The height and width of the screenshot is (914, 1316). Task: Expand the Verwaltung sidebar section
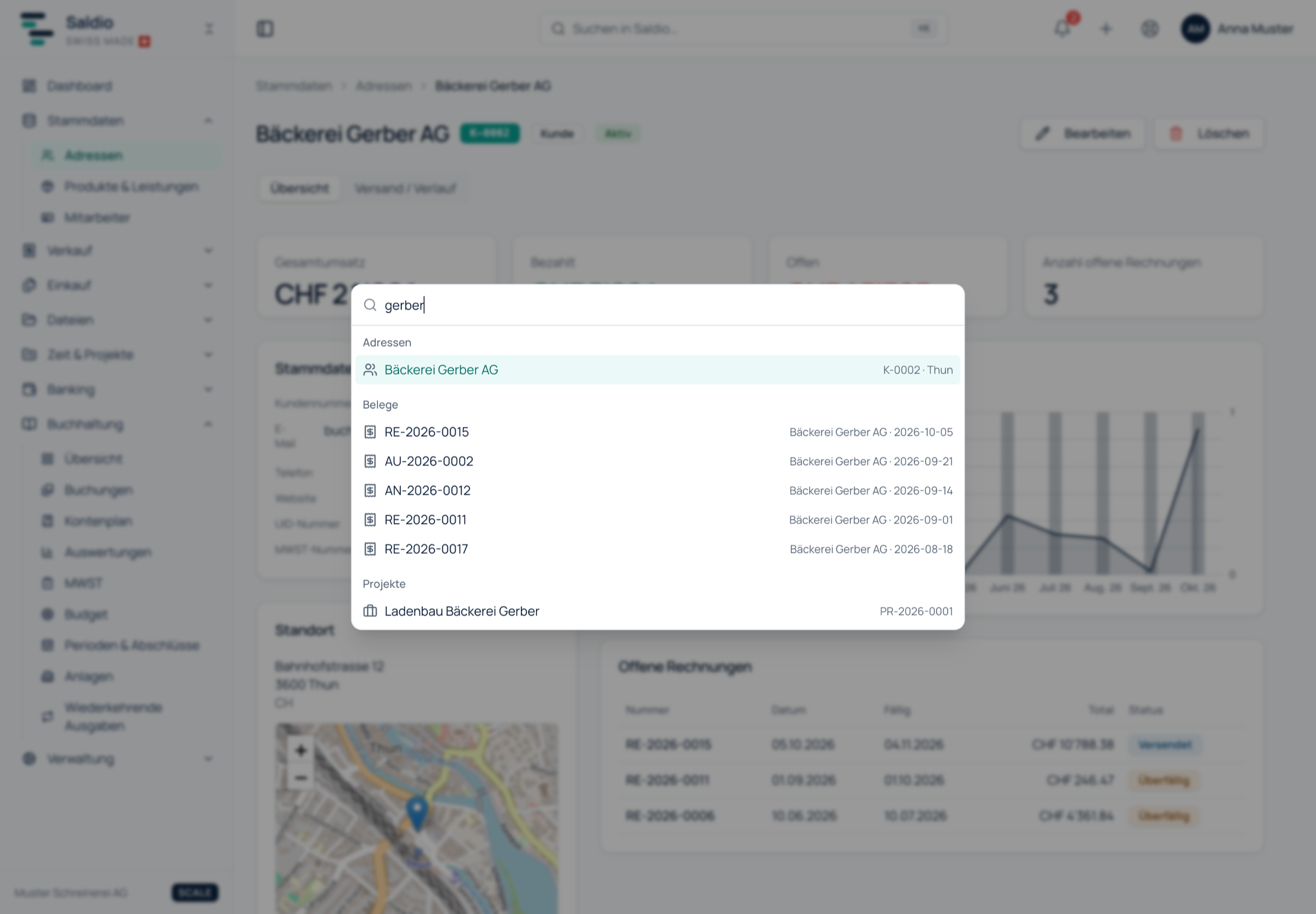117,759
